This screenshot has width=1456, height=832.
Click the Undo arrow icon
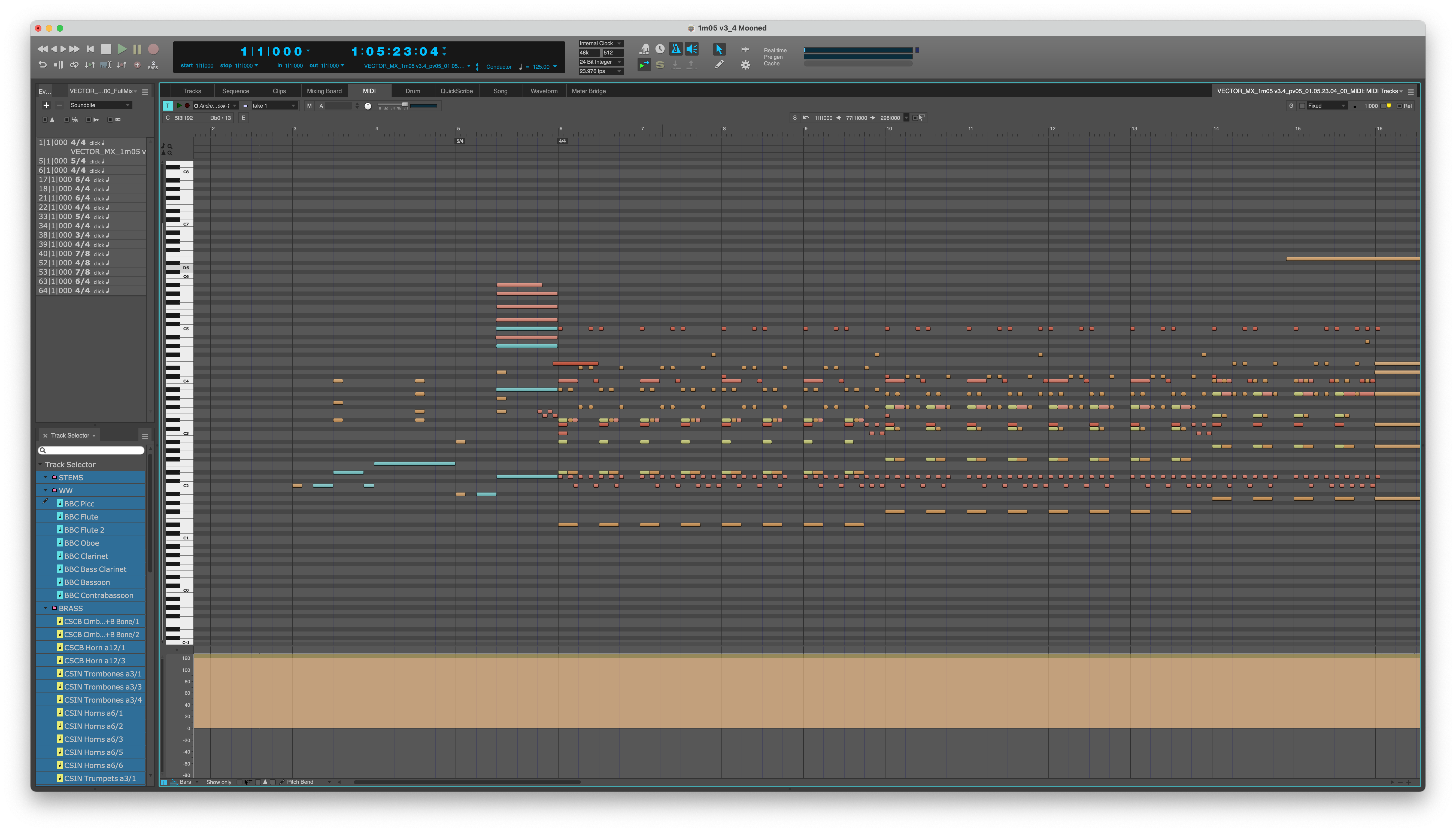43,65
